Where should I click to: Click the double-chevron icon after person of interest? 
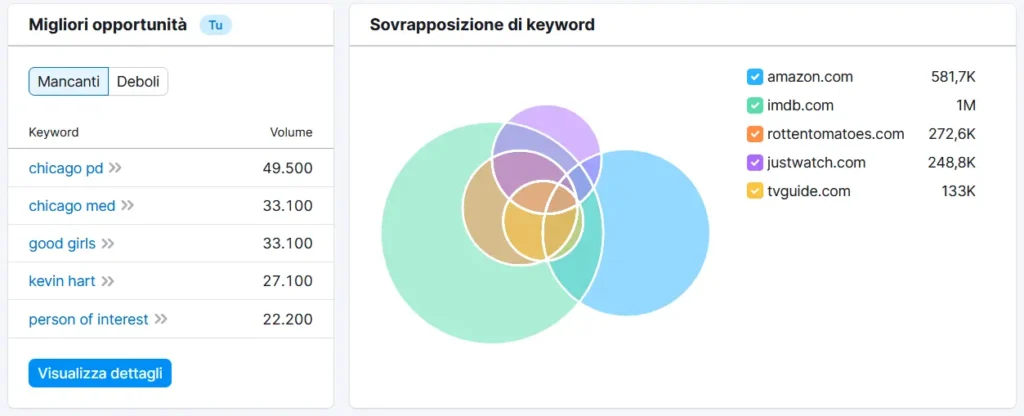161,319
